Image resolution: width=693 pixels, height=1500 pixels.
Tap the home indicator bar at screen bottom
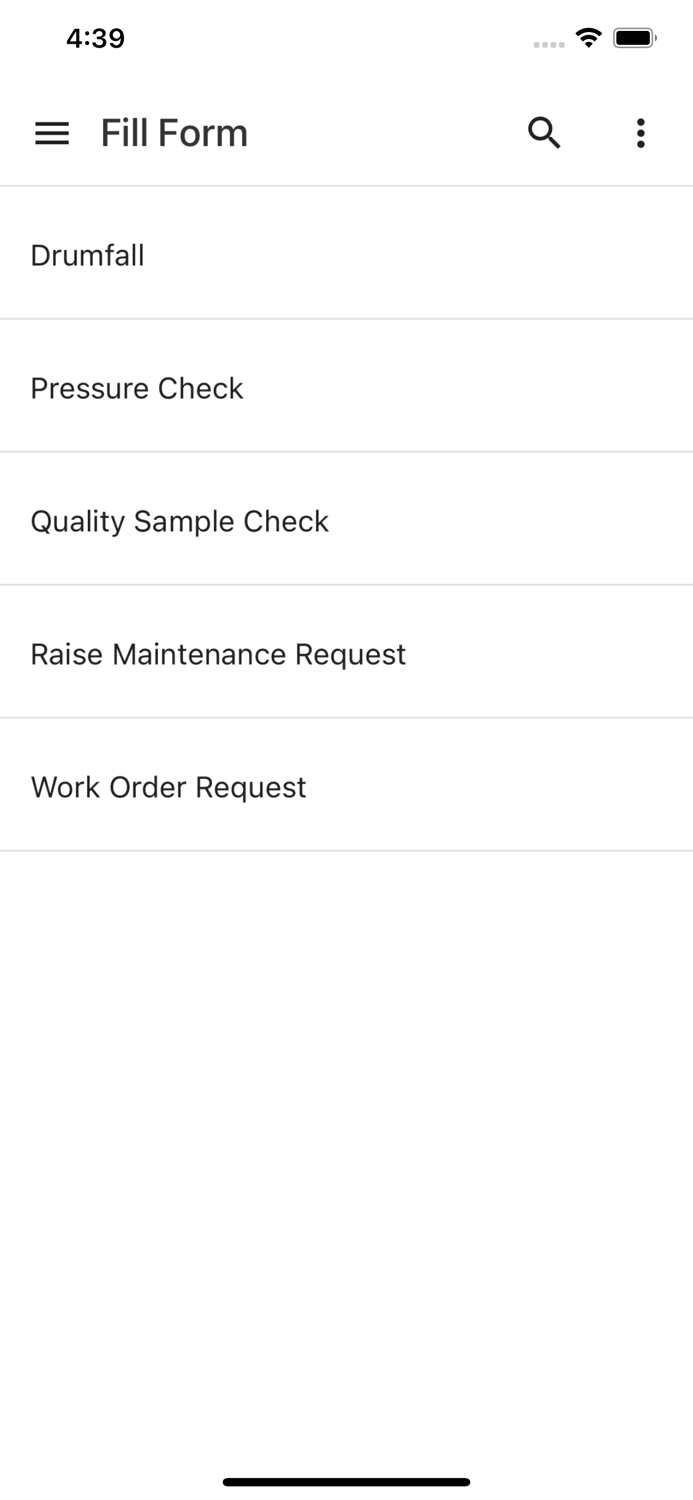point(346,1481)
